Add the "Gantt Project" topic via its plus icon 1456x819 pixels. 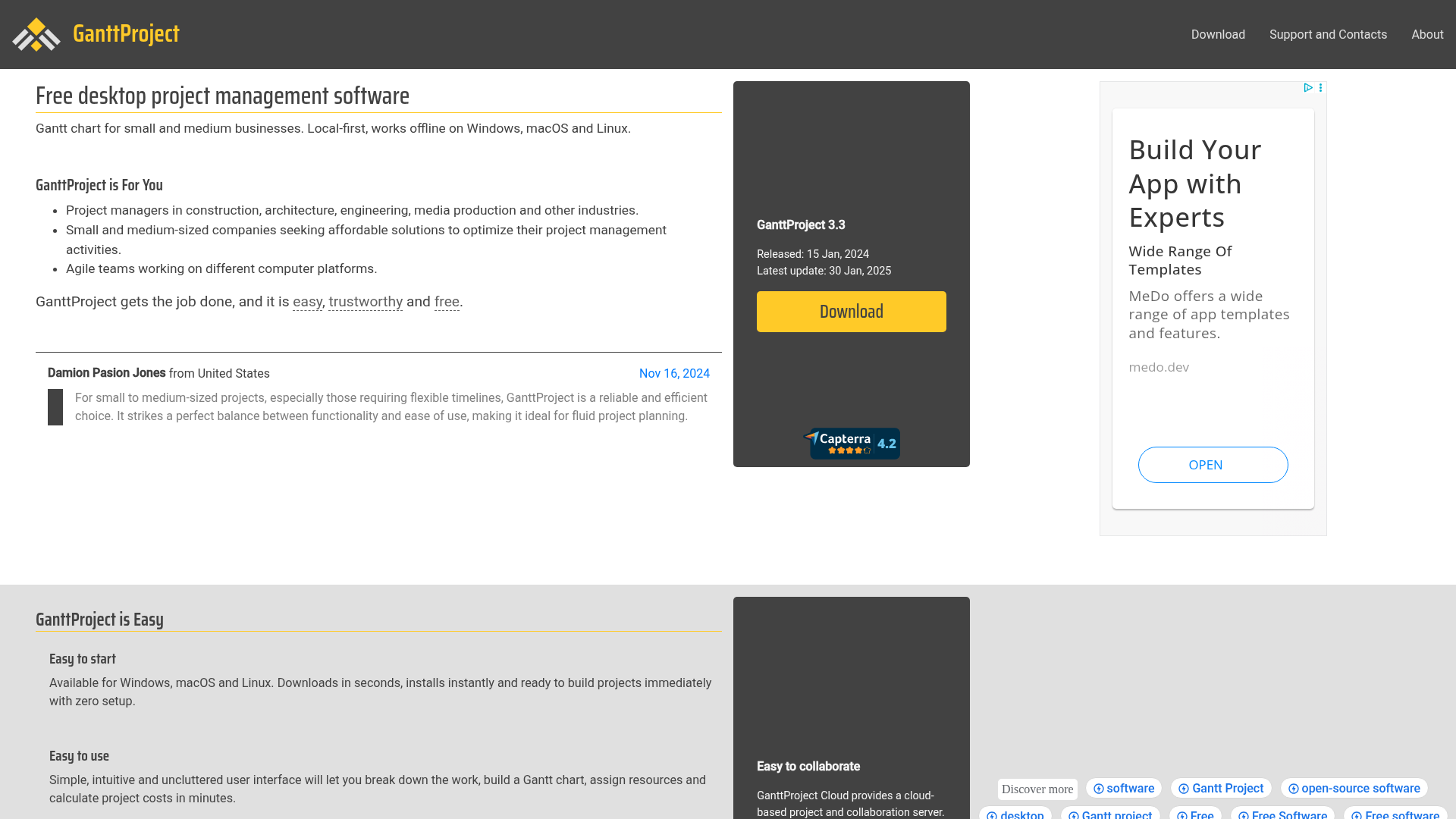pos(1183,788)
